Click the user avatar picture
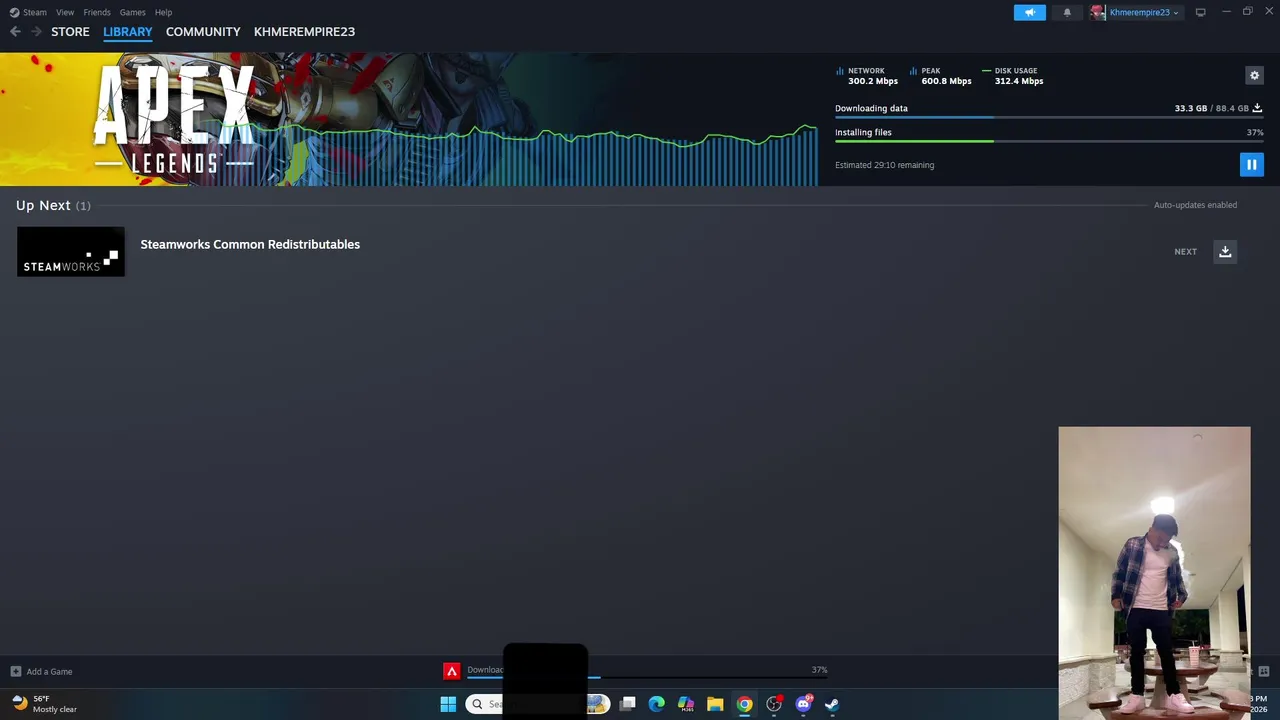The height and width of the screenshot is (720, 1280). 1098,12
